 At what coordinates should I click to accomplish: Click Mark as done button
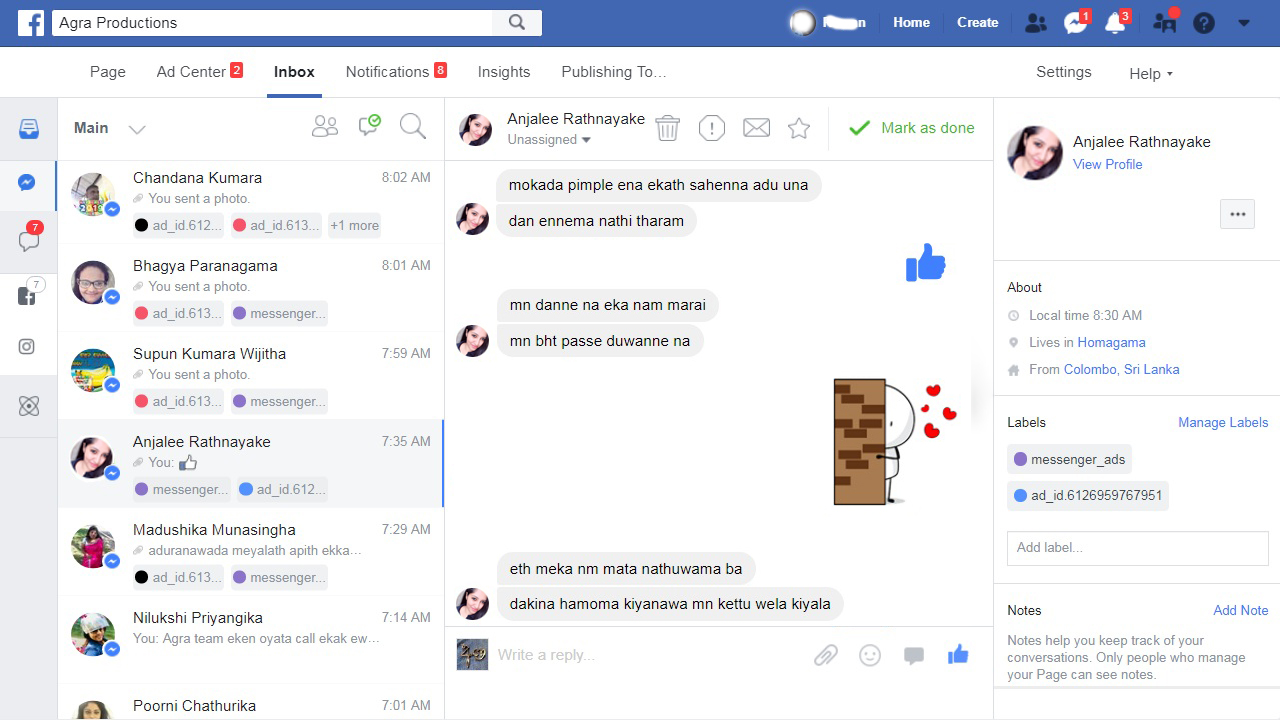[x=911, y=128]
